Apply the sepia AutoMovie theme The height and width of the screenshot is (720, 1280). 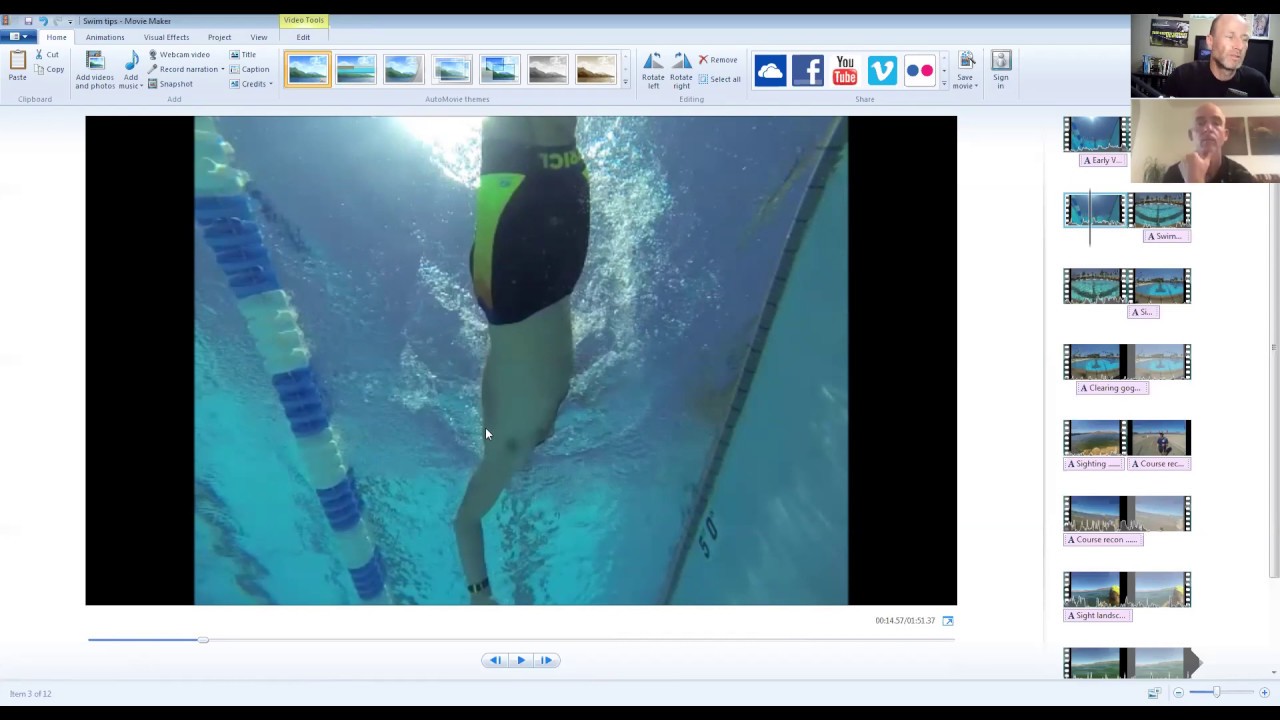coord(596,69)
